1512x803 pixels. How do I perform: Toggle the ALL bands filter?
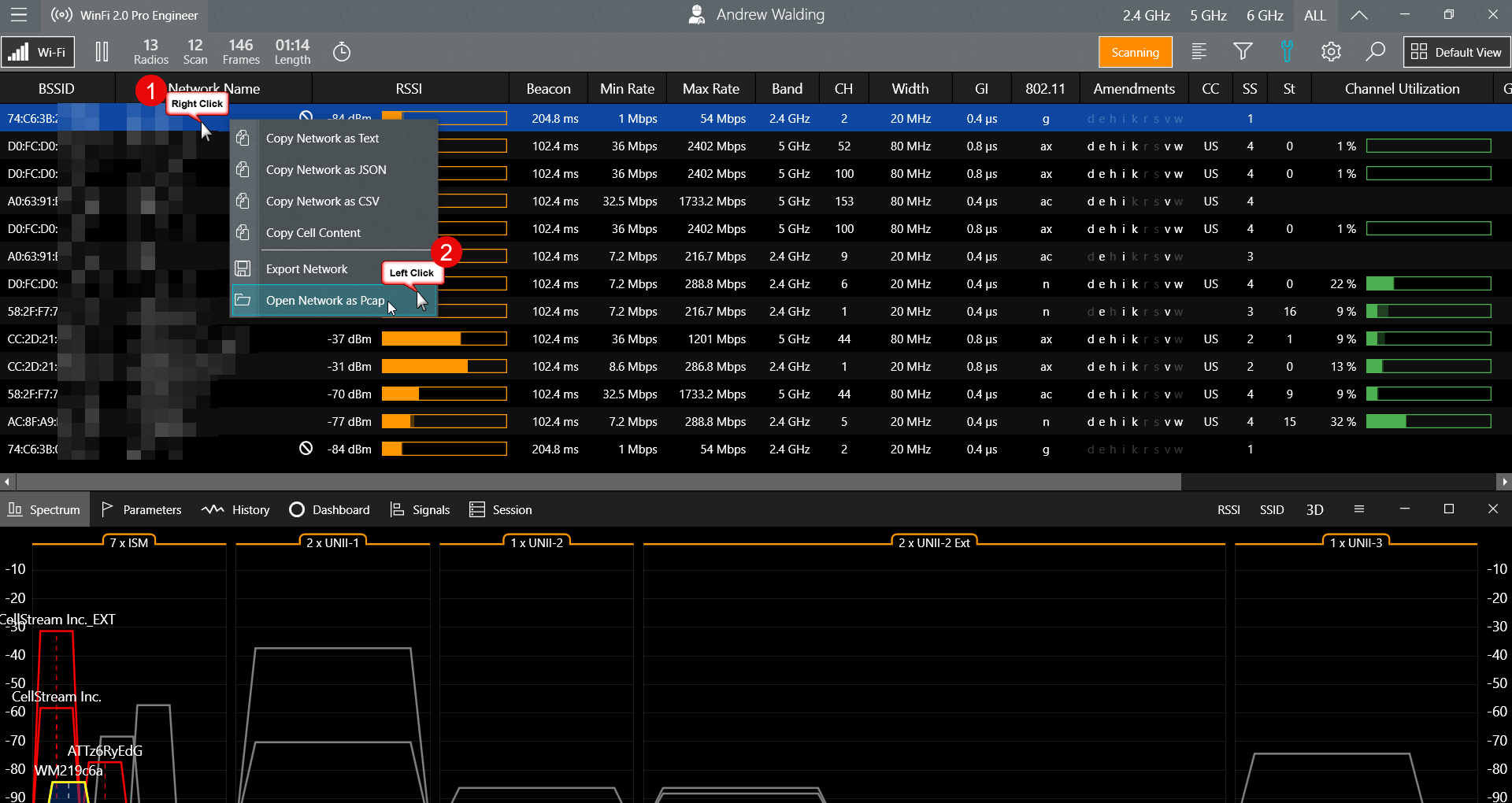(x=1314, y=15)
